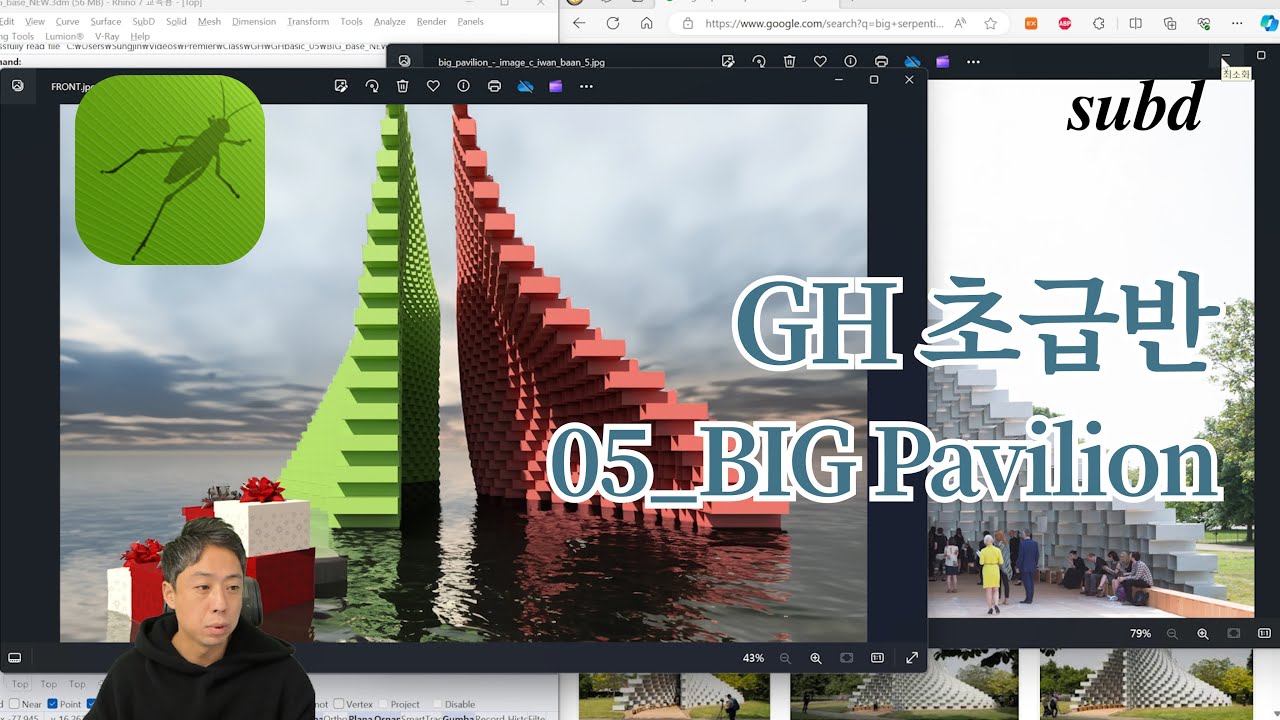
Task: Open Browser essentials heart icon
Action: tap(1204, 23)
